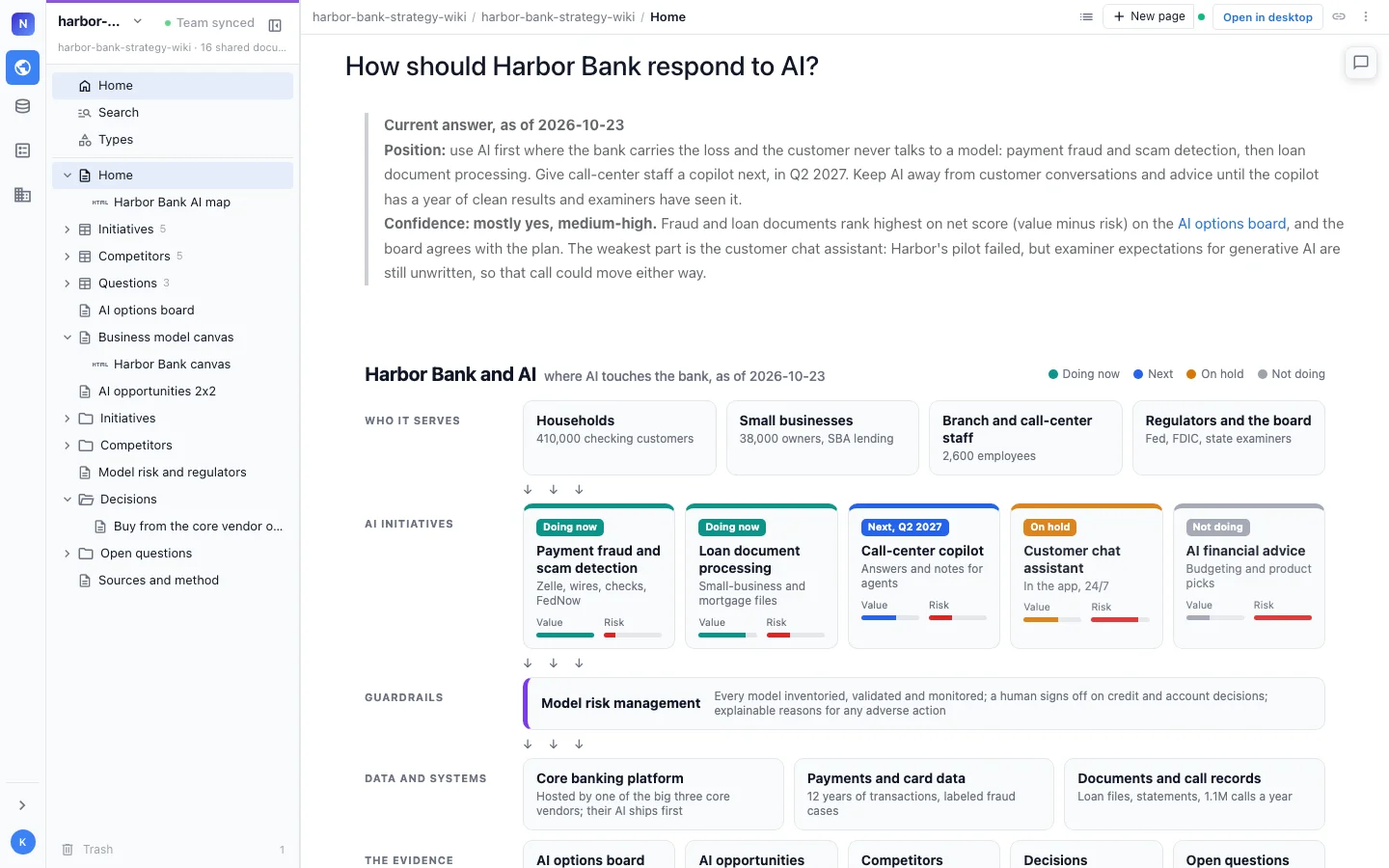Open Buy from the core vendor decision

pos(173,527)
